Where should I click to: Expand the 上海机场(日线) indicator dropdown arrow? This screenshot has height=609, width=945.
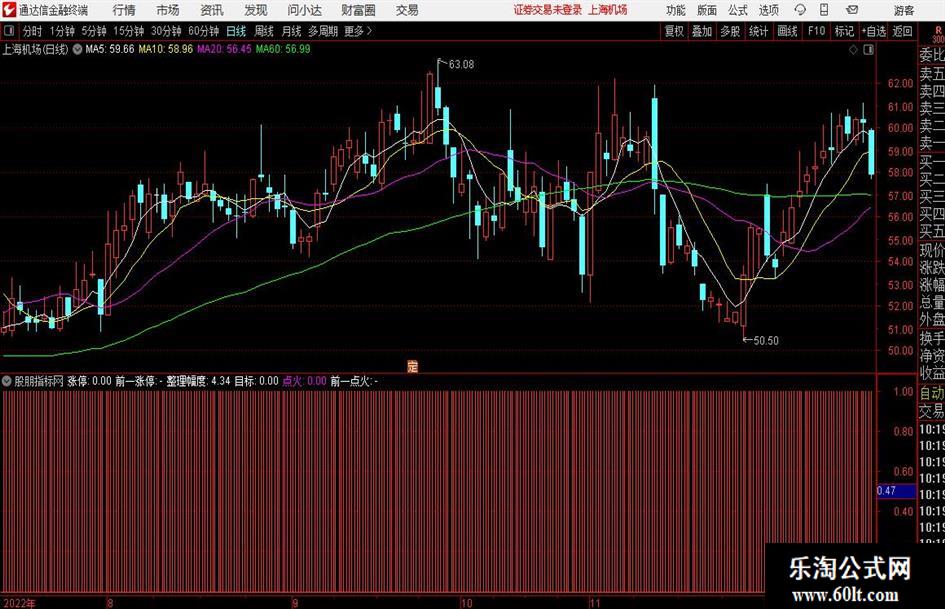[x=77, y=49]
